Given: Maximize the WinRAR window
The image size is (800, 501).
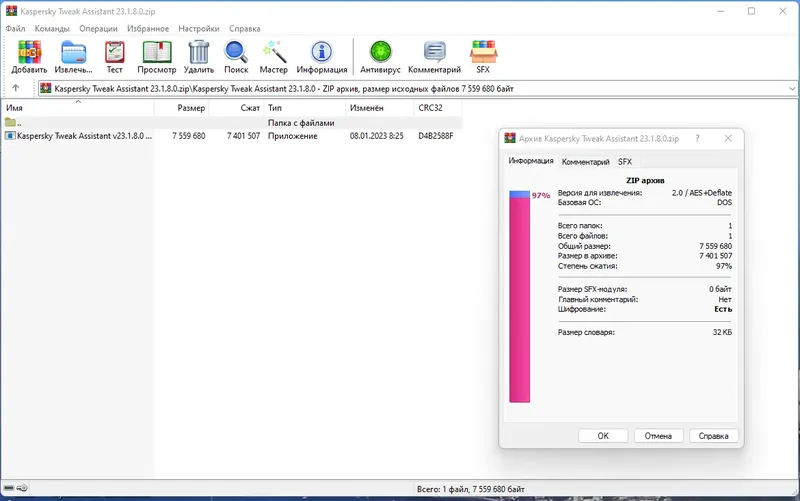Looking at the screenshot, I should coord(751,11).
